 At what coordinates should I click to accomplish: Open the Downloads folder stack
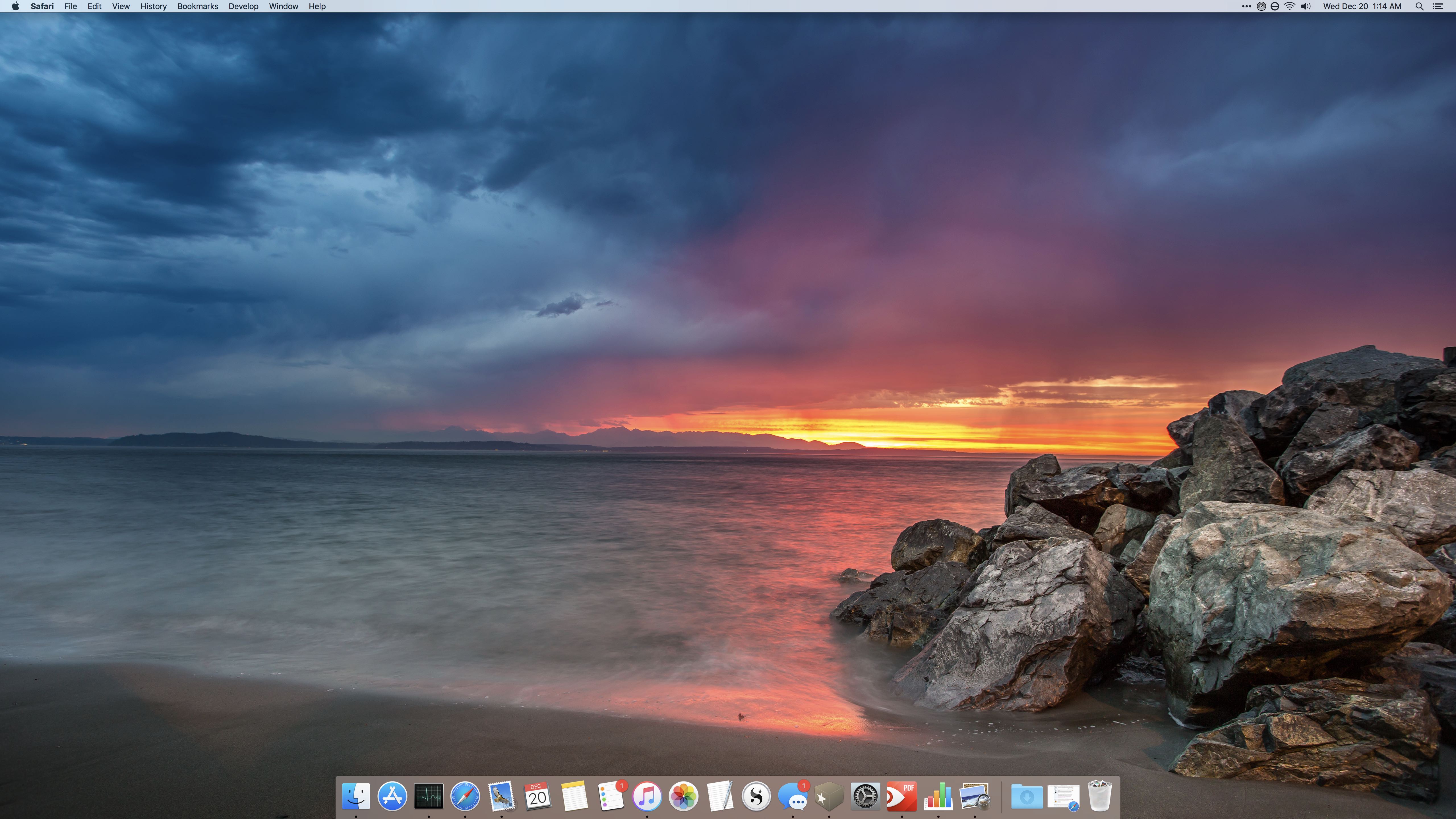[1026, 796]
